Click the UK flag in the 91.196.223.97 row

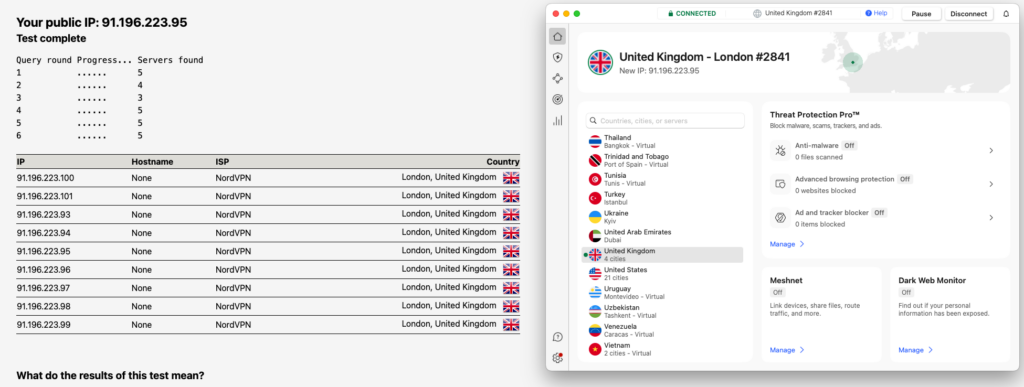511,288
